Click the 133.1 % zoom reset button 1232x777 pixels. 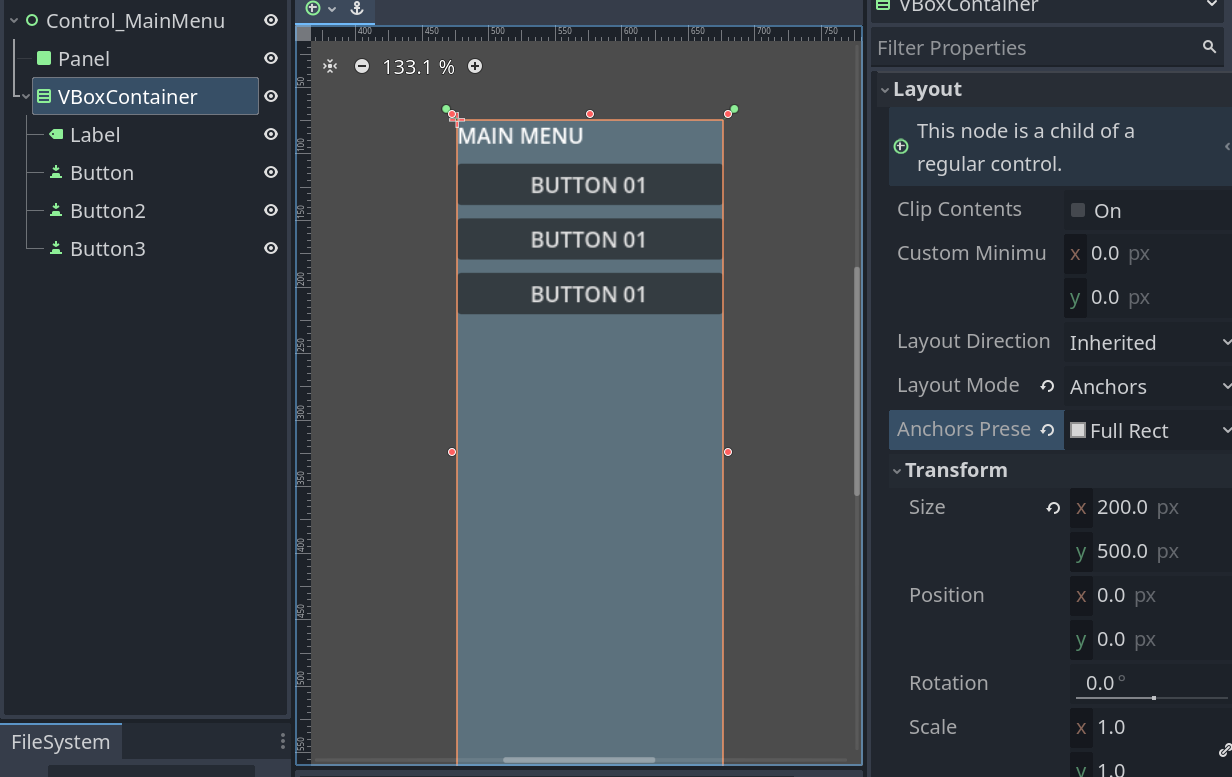pyautogui.click(x=418, y=67)
